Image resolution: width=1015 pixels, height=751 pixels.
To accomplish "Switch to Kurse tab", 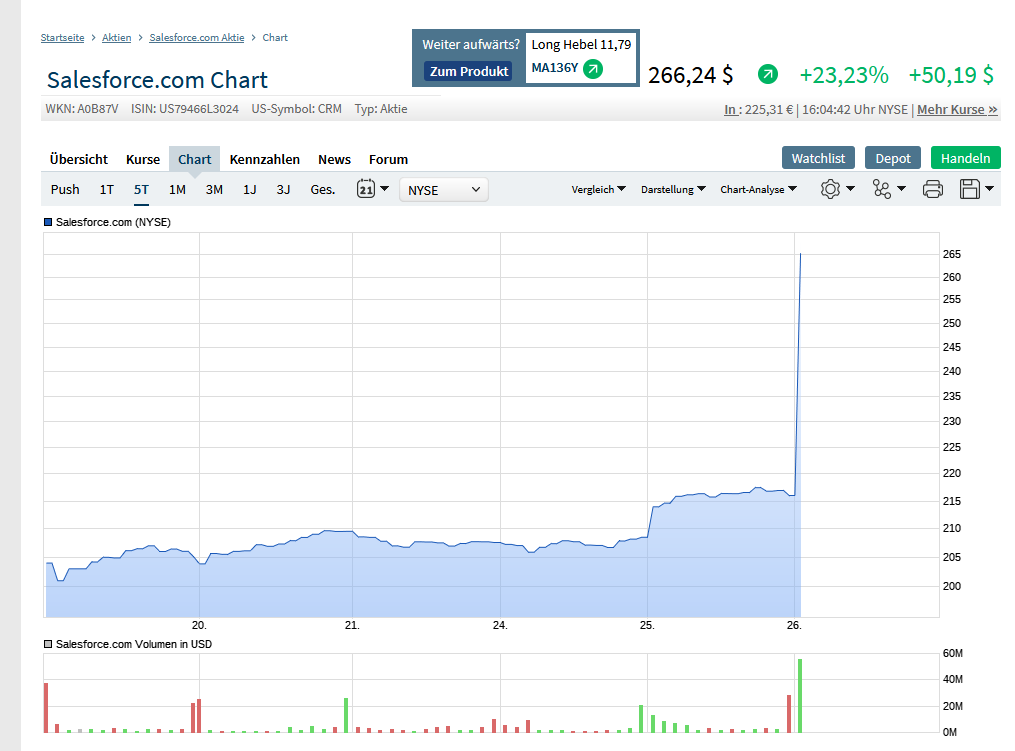I will coord(143,159).
